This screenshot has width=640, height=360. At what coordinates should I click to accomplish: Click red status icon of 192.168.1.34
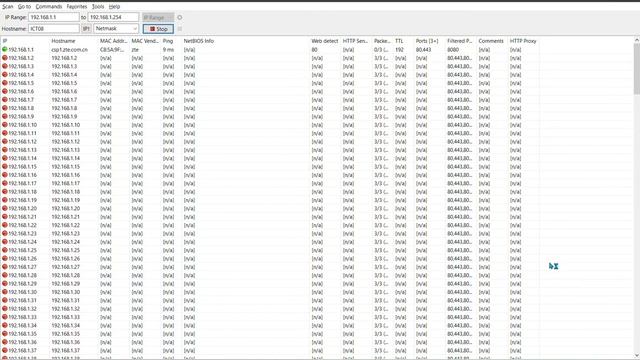coord(4,326)
